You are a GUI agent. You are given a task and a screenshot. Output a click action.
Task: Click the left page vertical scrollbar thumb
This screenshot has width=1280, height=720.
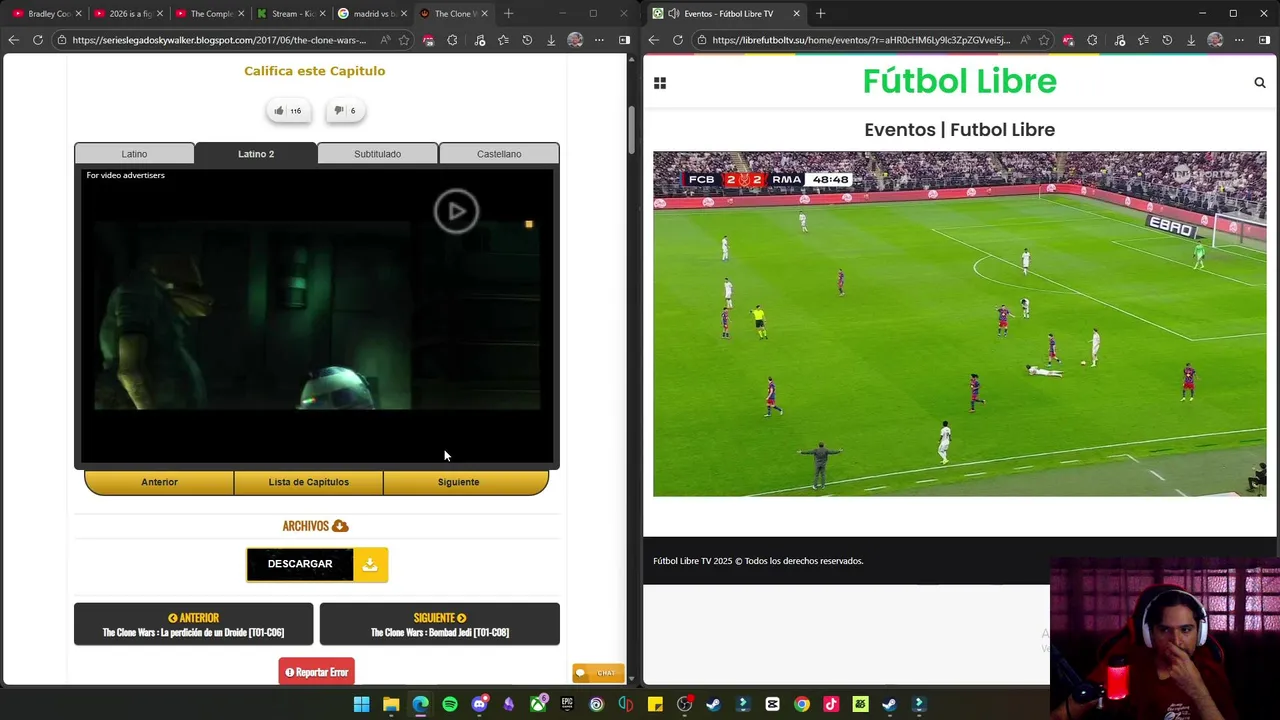(631, 128)
